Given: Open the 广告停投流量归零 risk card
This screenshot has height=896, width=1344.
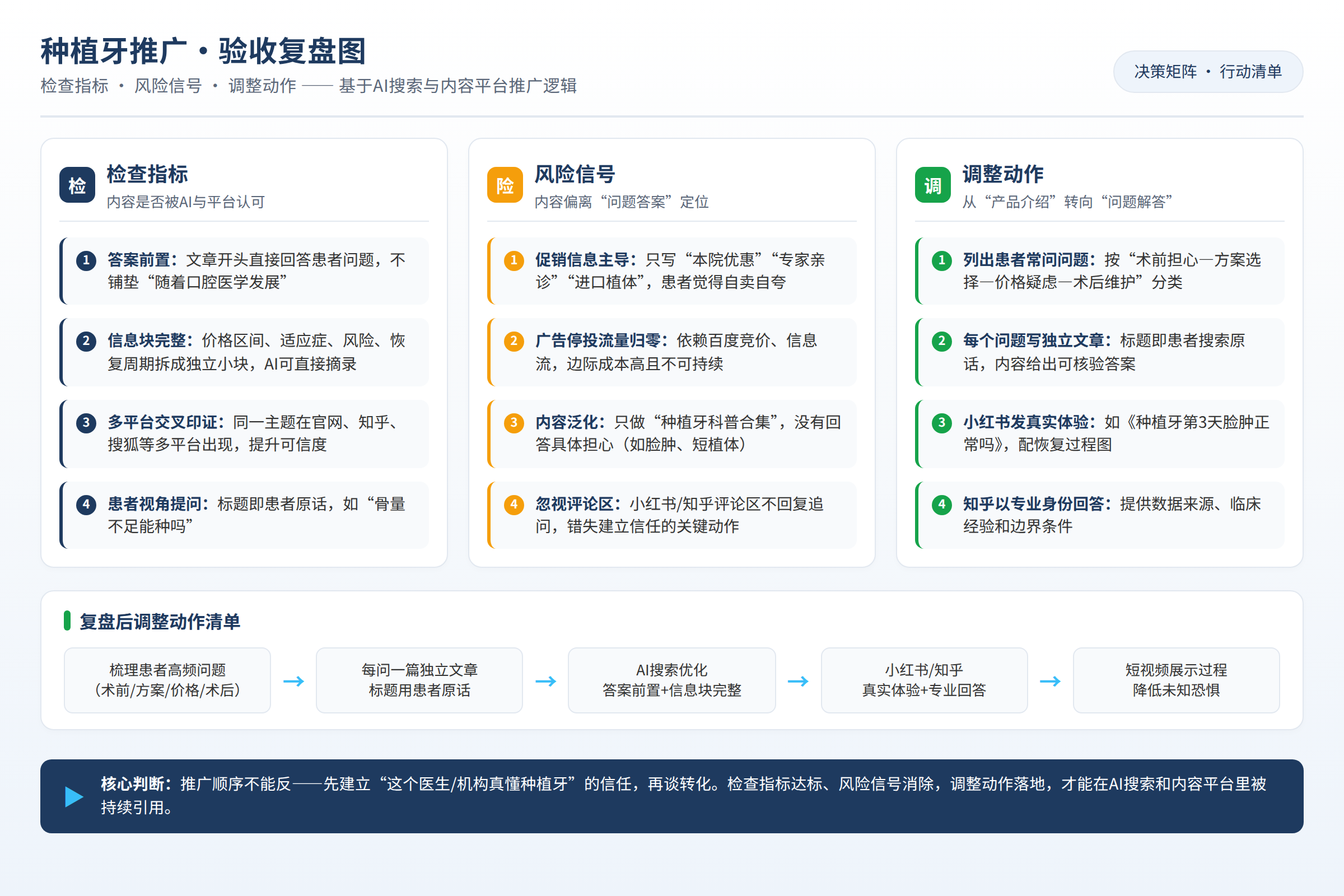Looking at the screenshot, I should point(671,352).
